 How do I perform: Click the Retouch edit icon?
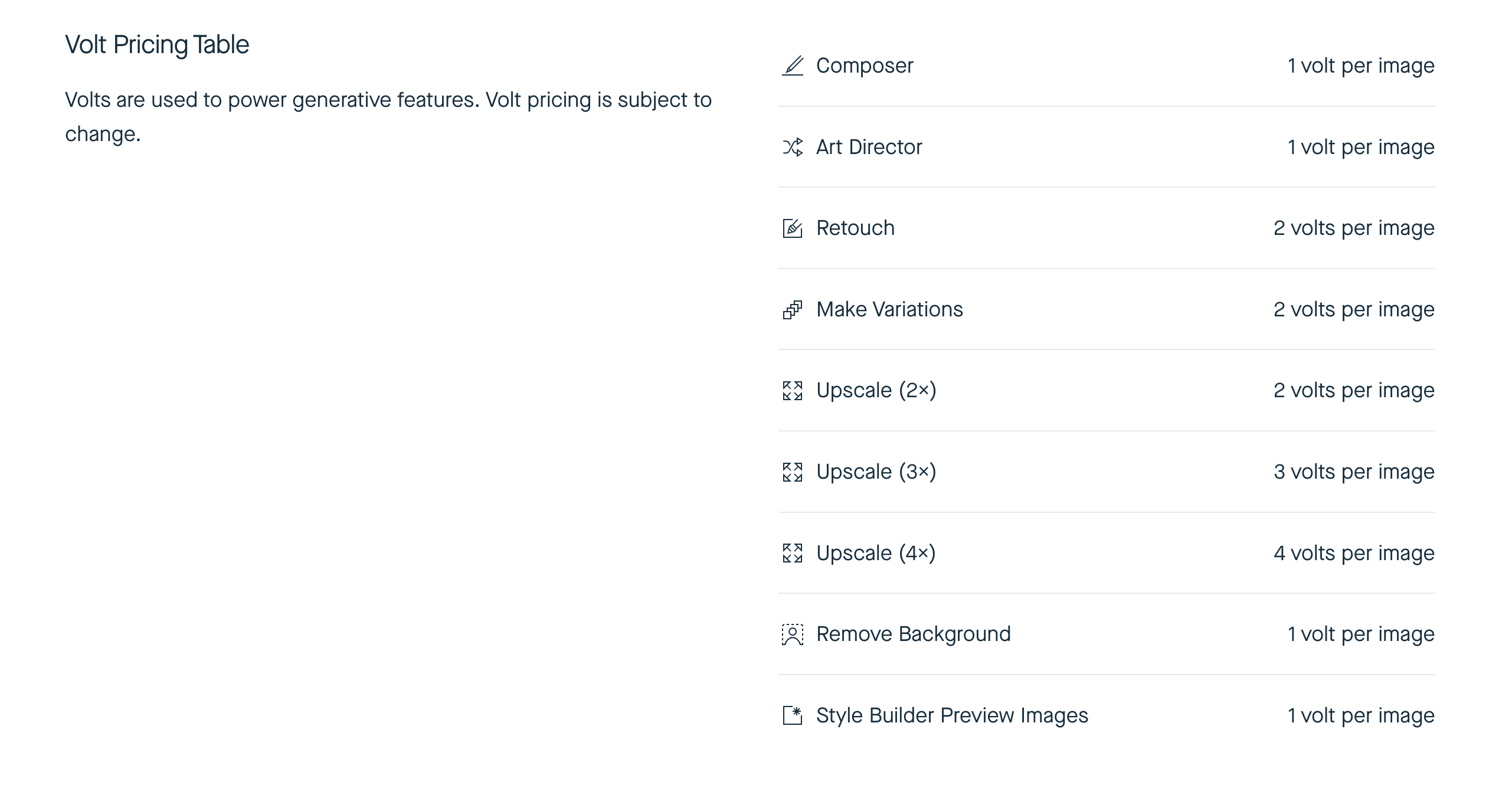pyautogui.click(x=793, y=228)
